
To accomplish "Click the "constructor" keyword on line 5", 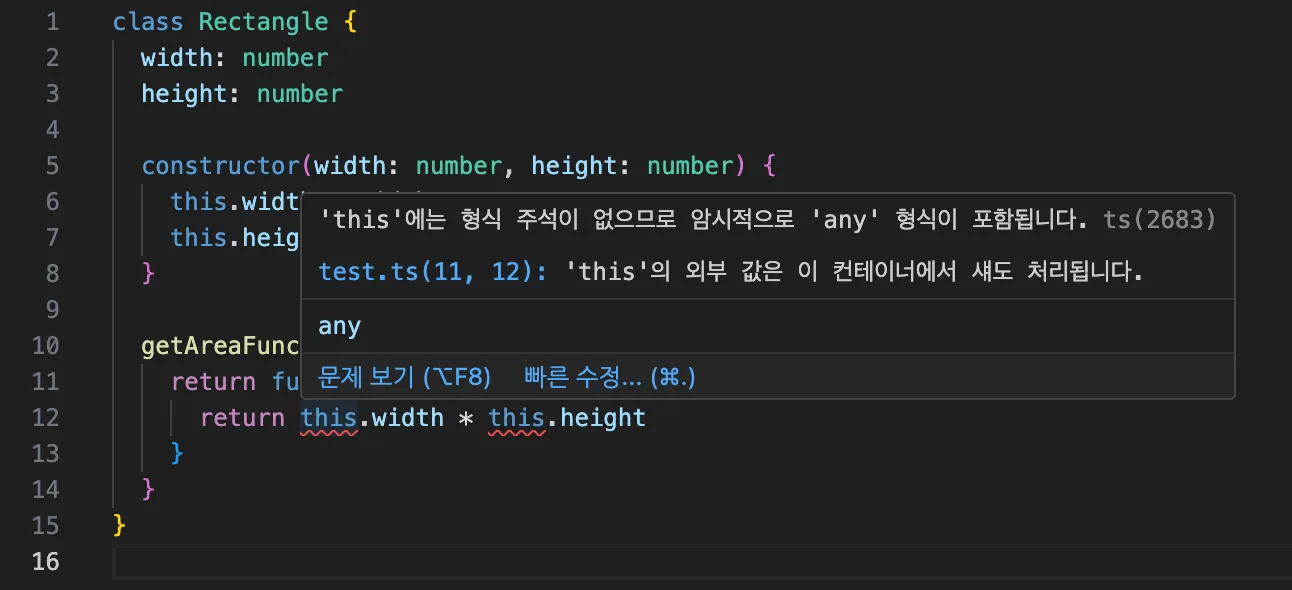I will (220, 165).
